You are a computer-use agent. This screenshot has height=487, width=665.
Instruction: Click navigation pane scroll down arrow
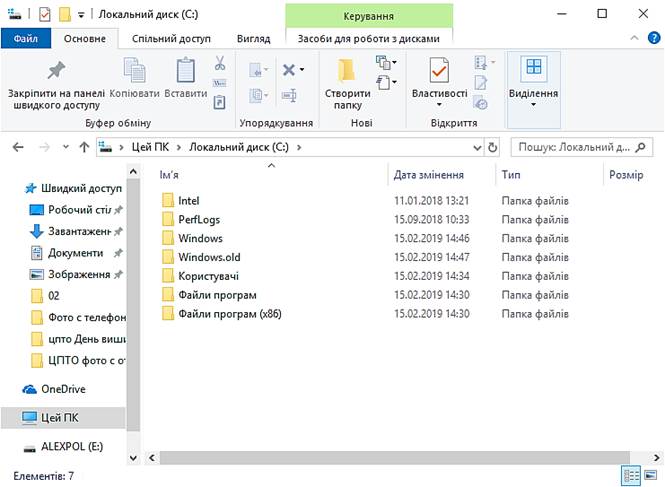[x=133, y=458]
